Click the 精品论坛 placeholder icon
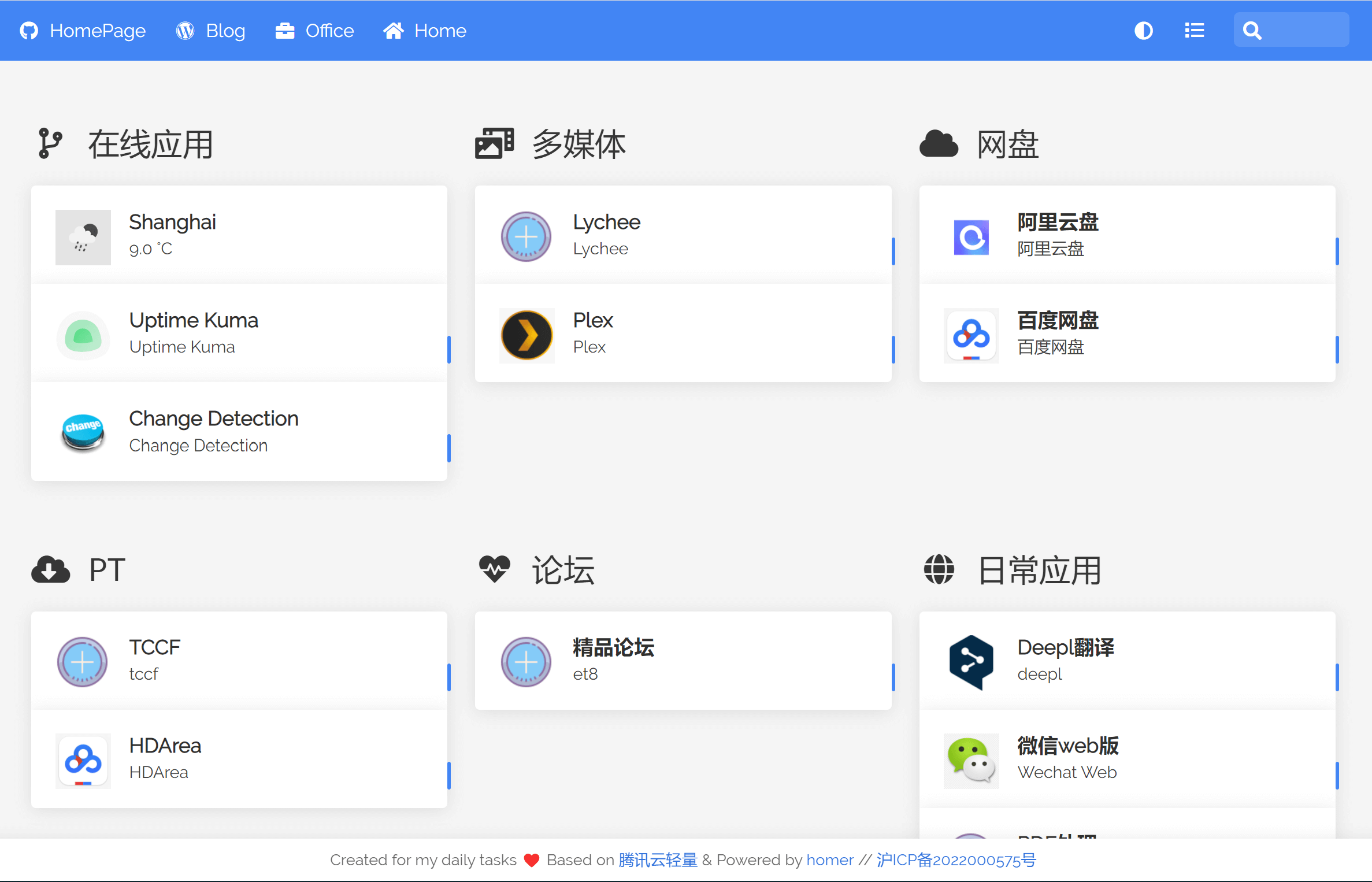The image size is (1372, 882). [x=526, y=663]
